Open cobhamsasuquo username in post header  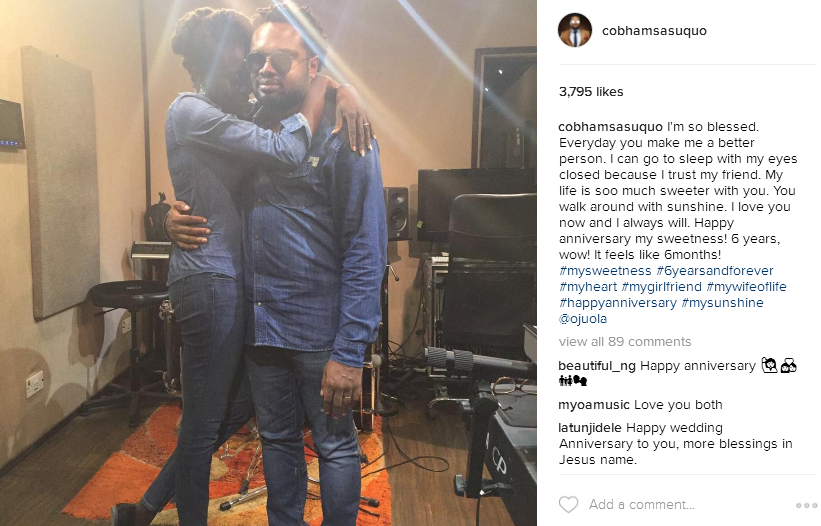click(x=654, y=31)
